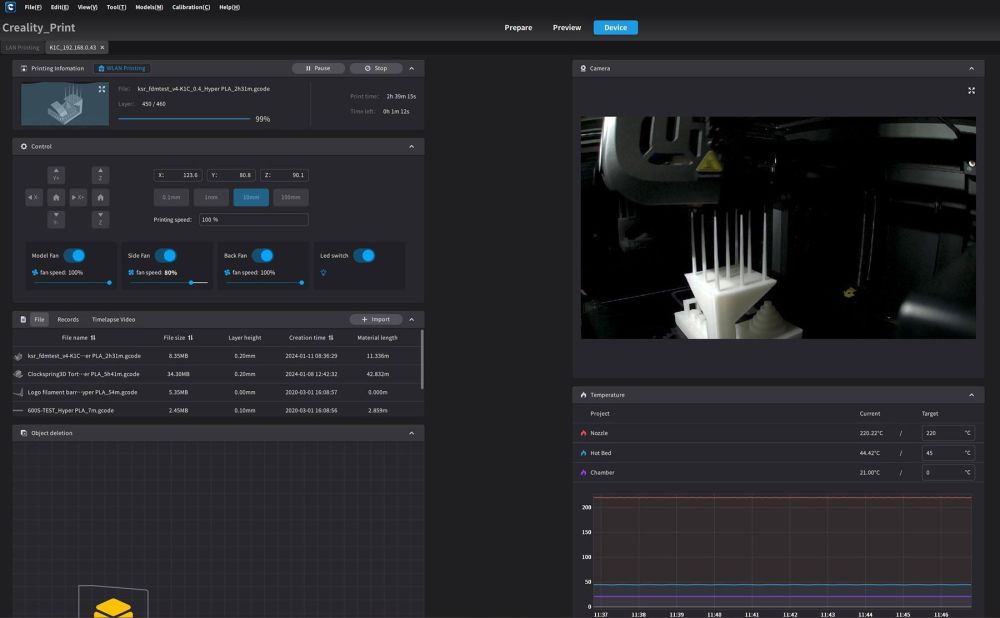Click the Creality logo icon

pos(10,7)
